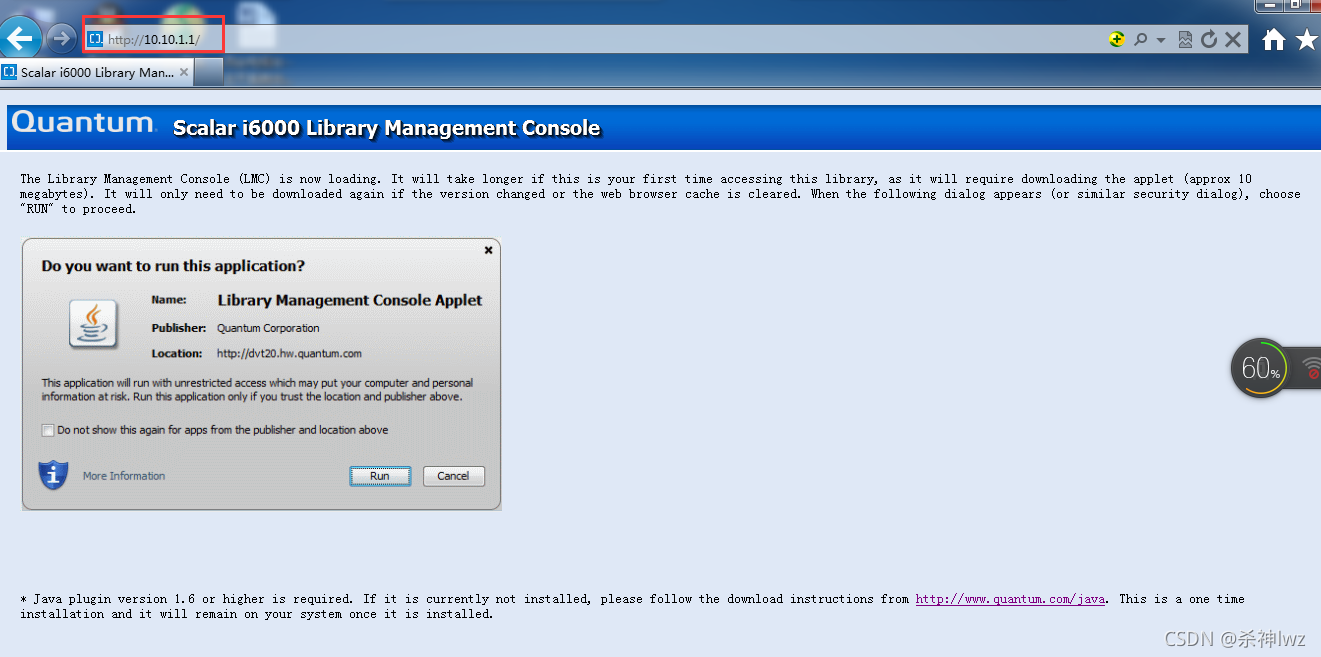Image resolution: width=1321 pixels, height=657 pixels.
Task: Click the Quantum logo in the header
Action: 84,123
